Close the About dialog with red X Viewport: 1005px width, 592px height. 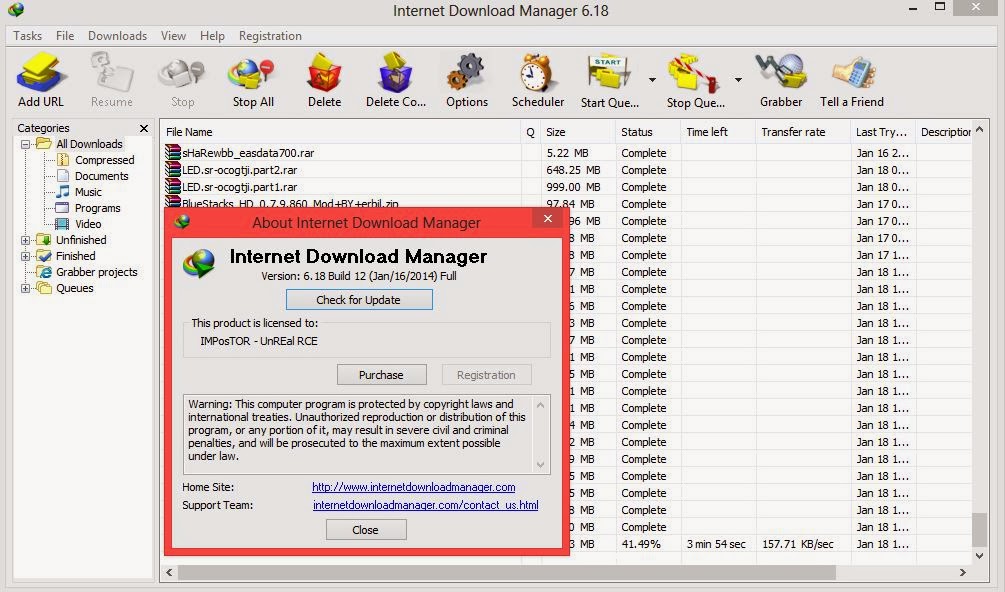pos(547,218)
